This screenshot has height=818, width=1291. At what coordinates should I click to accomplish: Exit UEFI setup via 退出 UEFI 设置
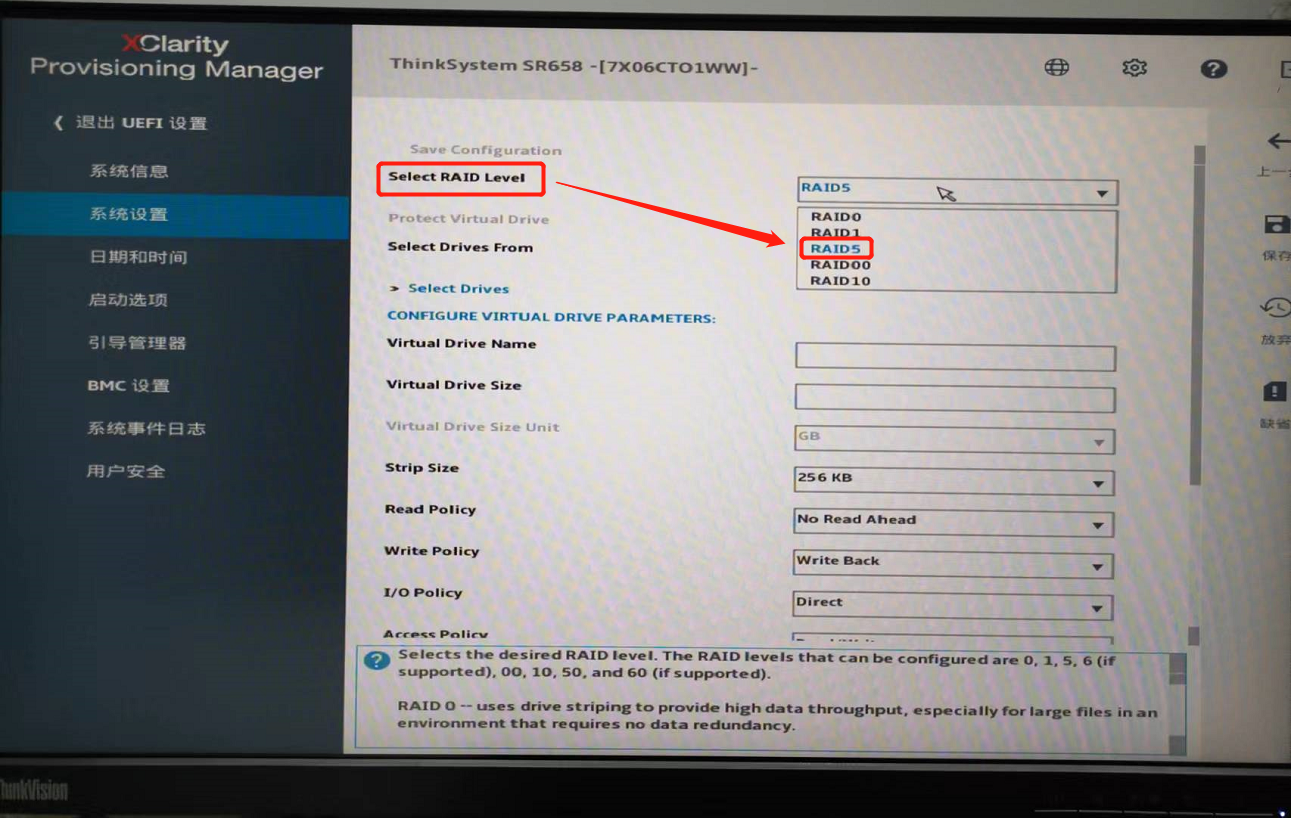click(x=130, y=123)
